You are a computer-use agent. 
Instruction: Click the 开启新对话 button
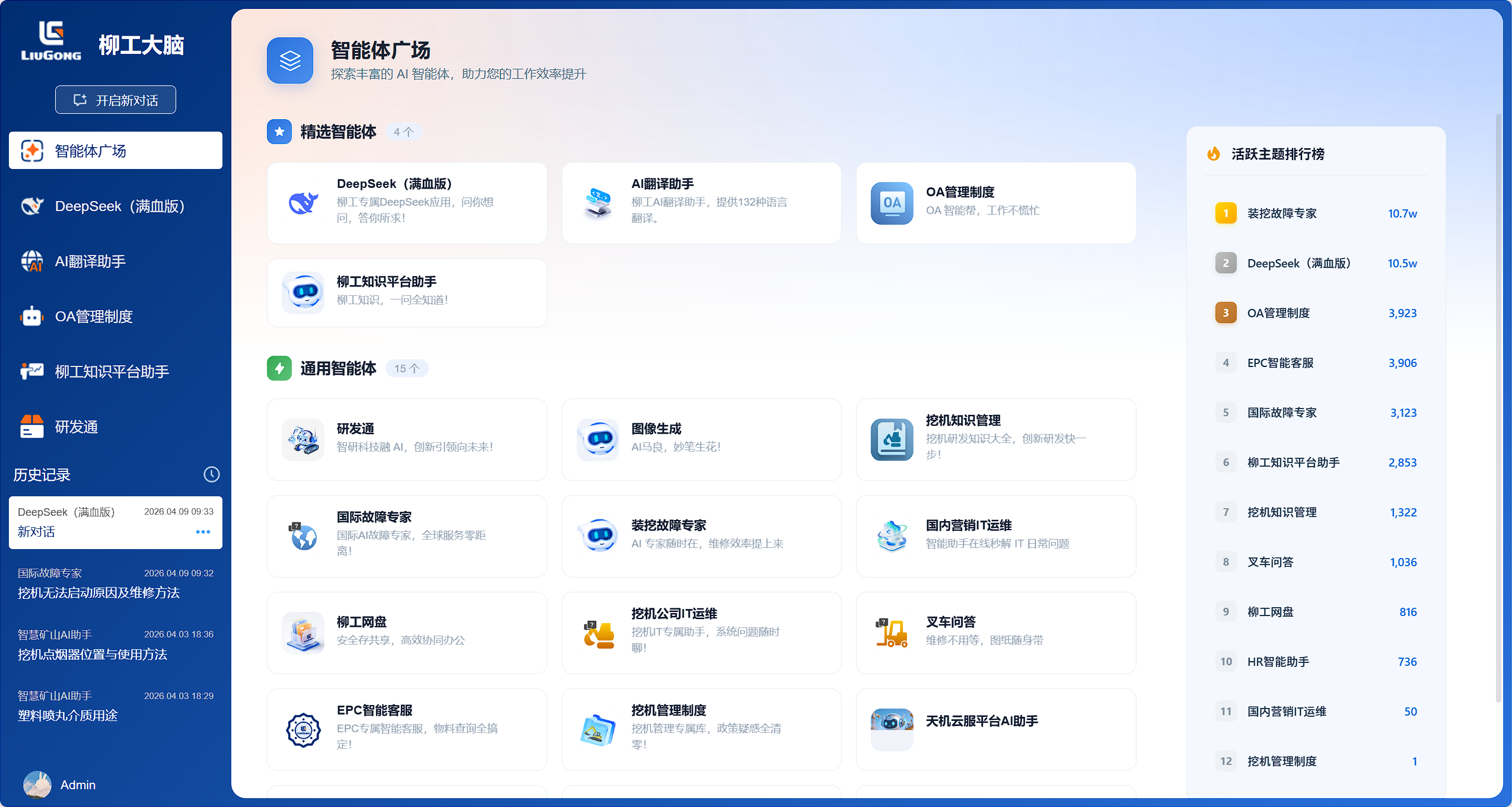click(116, 100)
